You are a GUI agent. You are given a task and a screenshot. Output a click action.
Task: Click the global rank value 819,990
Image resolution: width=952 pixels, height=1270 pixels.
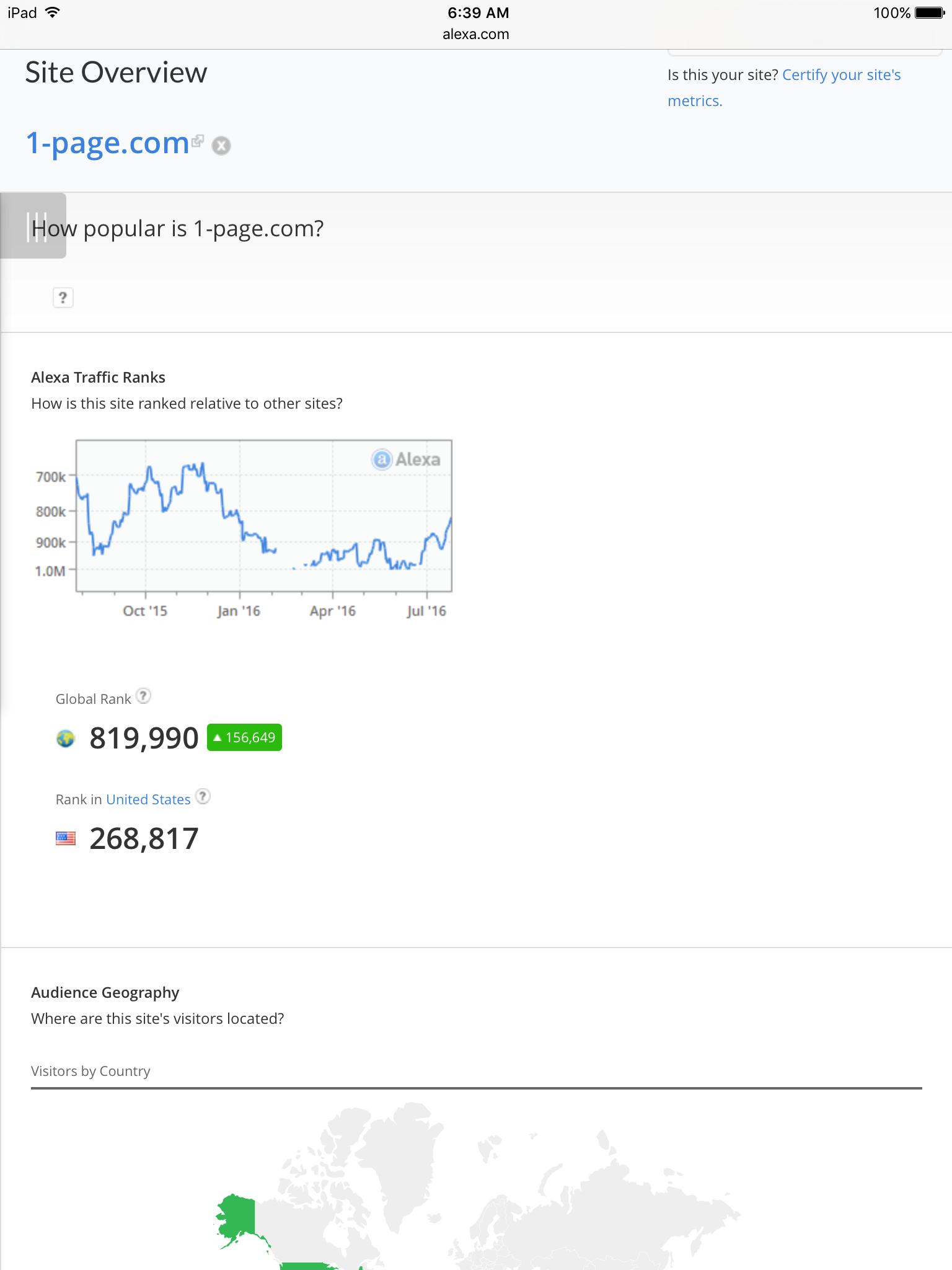[x=144, y=738]
